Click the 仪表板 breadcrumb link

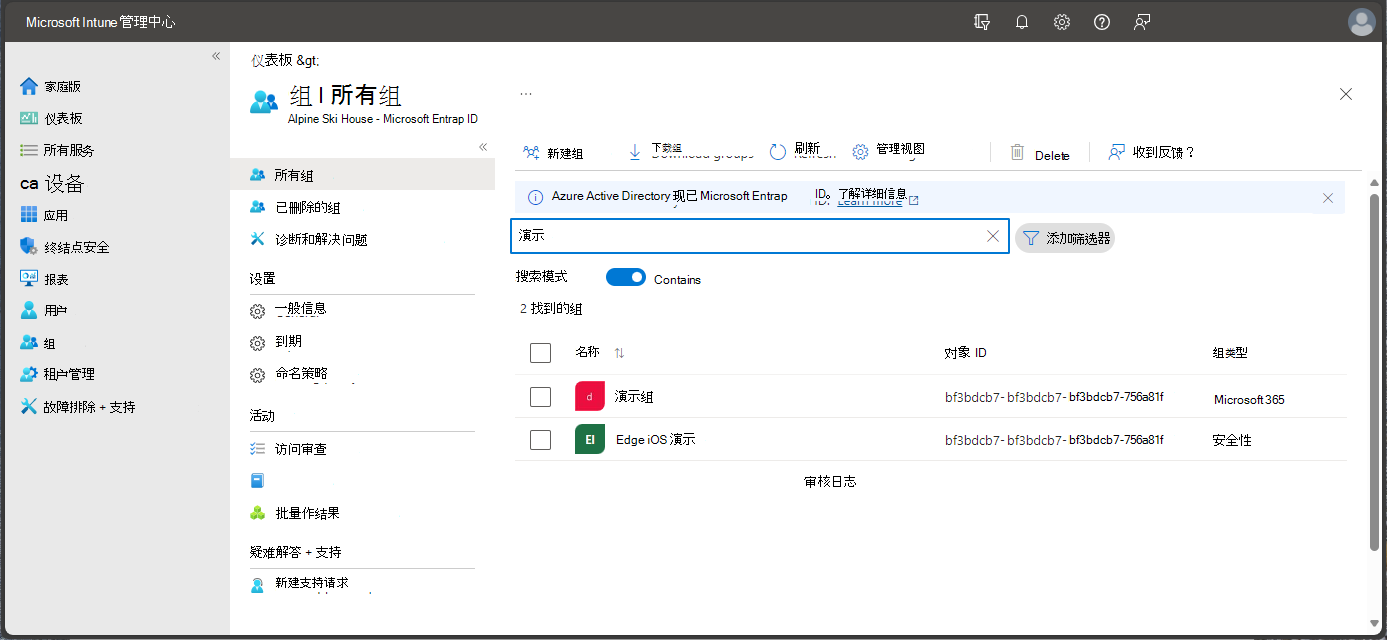tap(272, 60)
